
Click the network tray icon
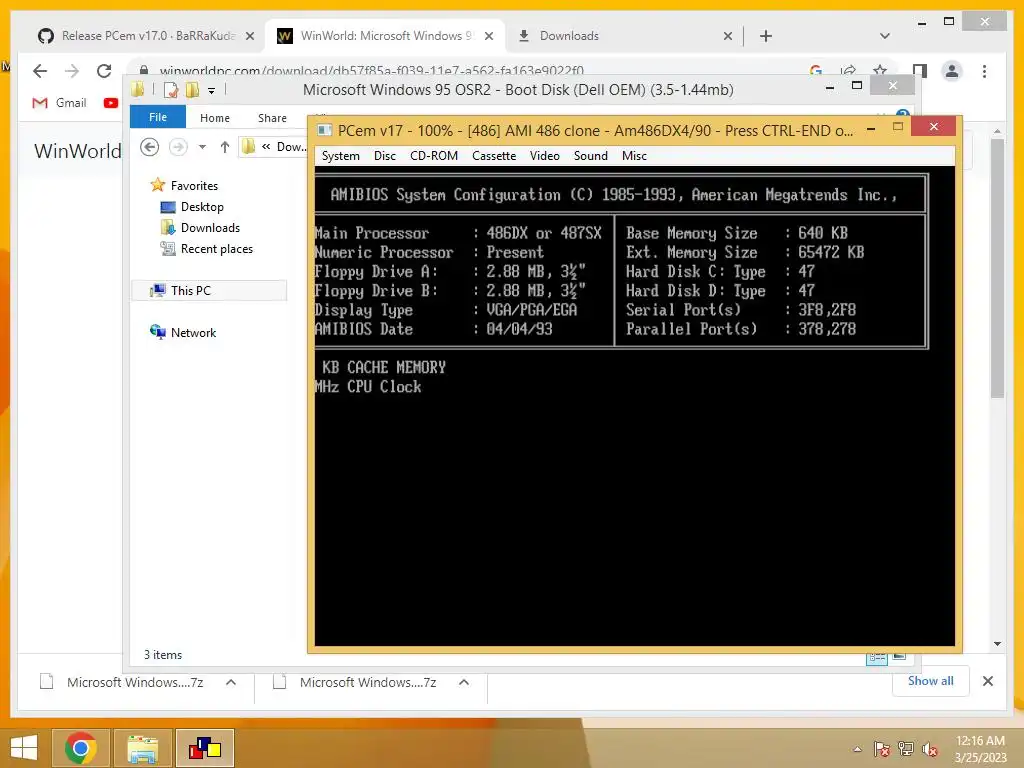point(905,749)
